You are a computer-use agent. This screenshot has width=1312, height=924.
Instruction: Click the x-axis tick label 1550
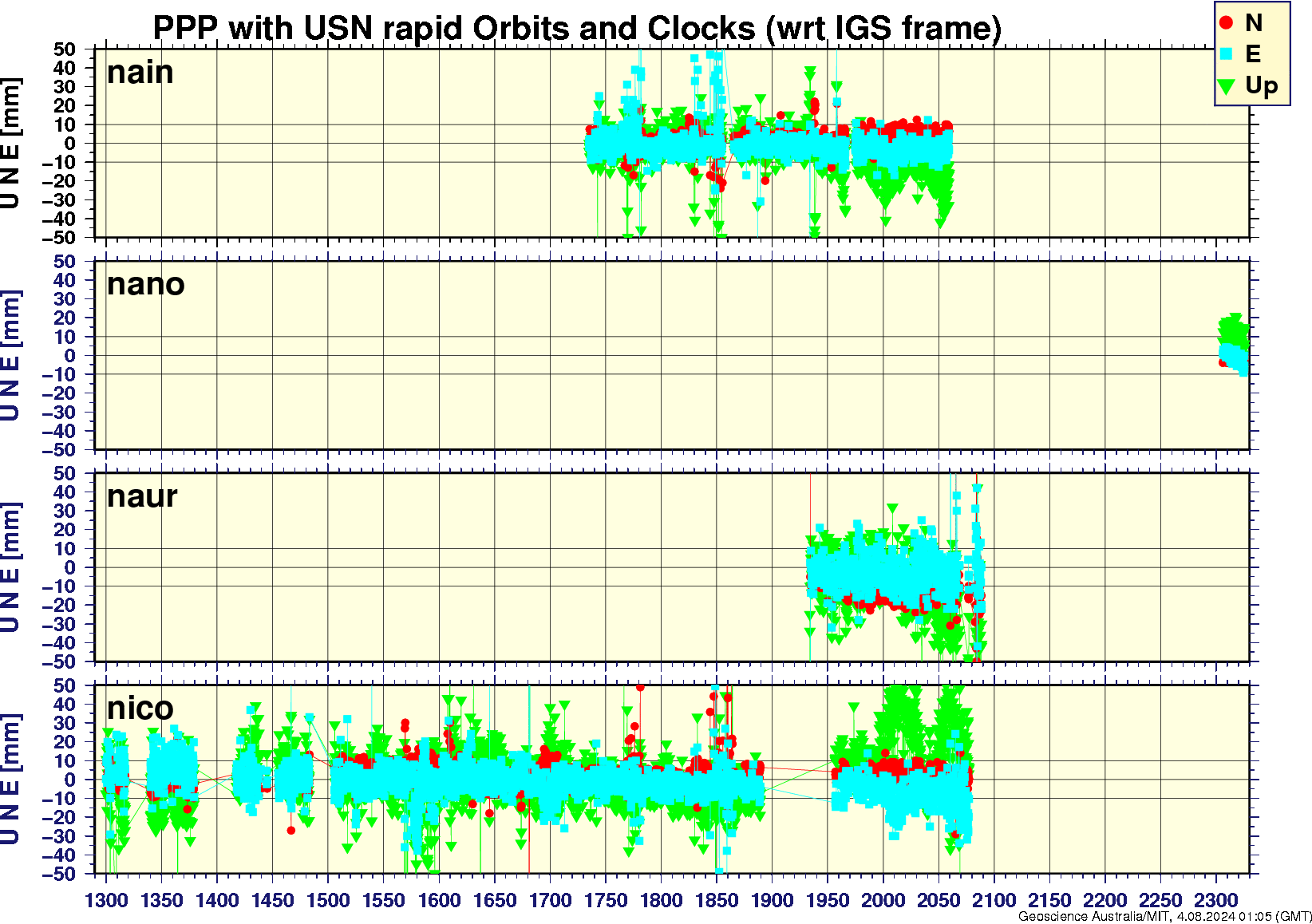pyautogui.click(x=383, y=900)
